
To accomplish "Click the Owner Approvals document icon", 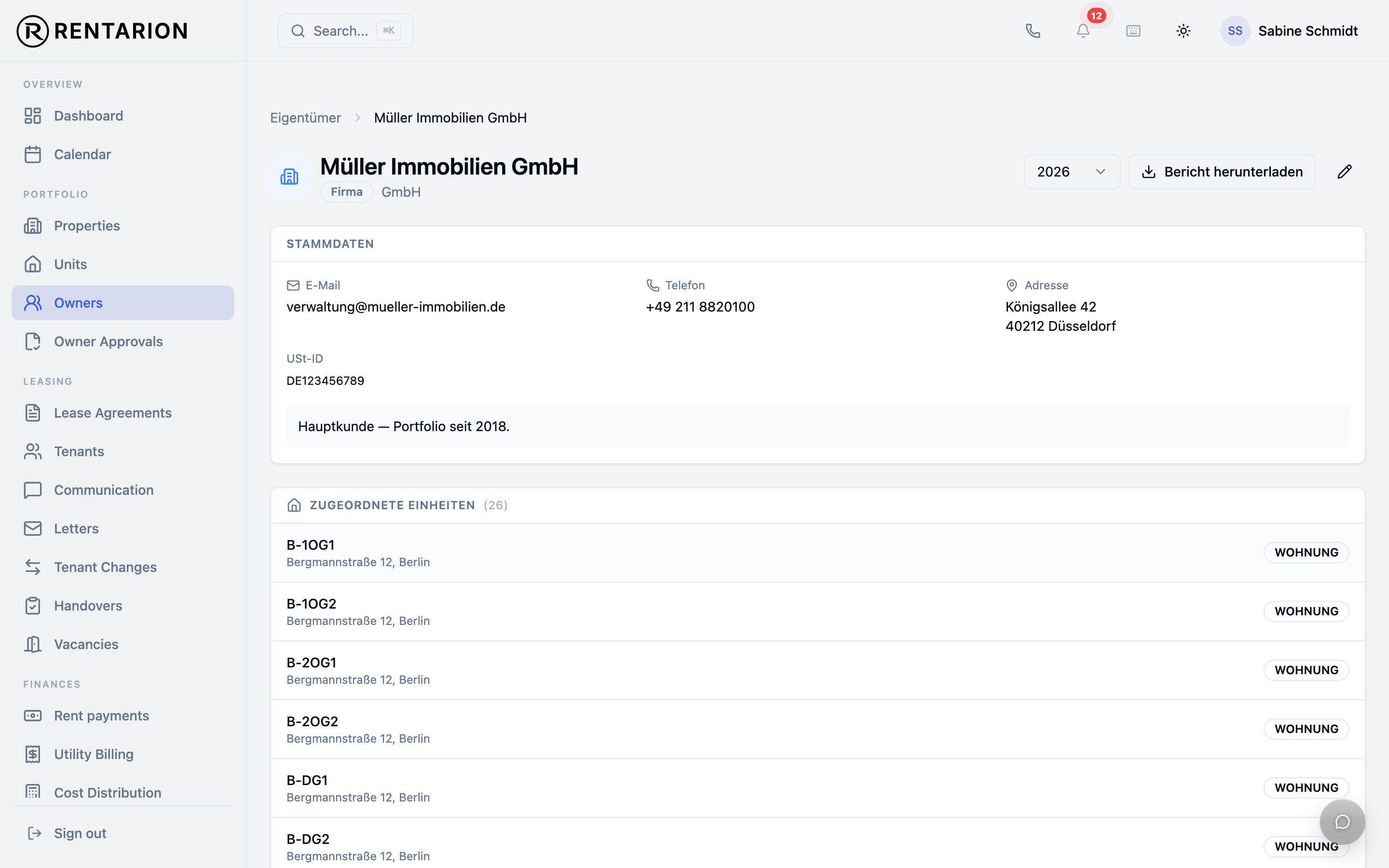I will (x=33, y=341).
